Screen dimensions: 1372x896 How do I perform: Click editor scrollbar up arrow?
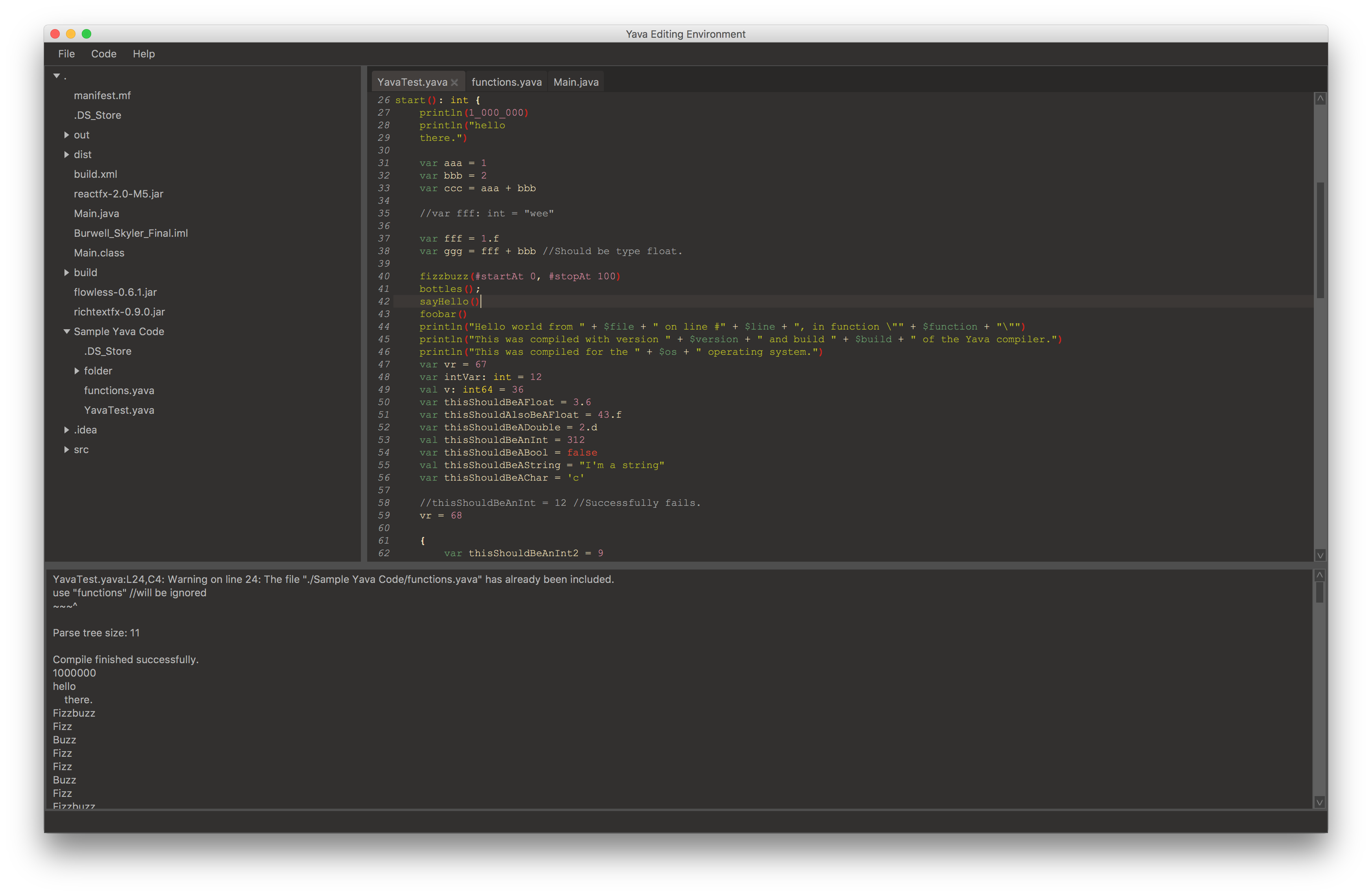coord(1320,99)
